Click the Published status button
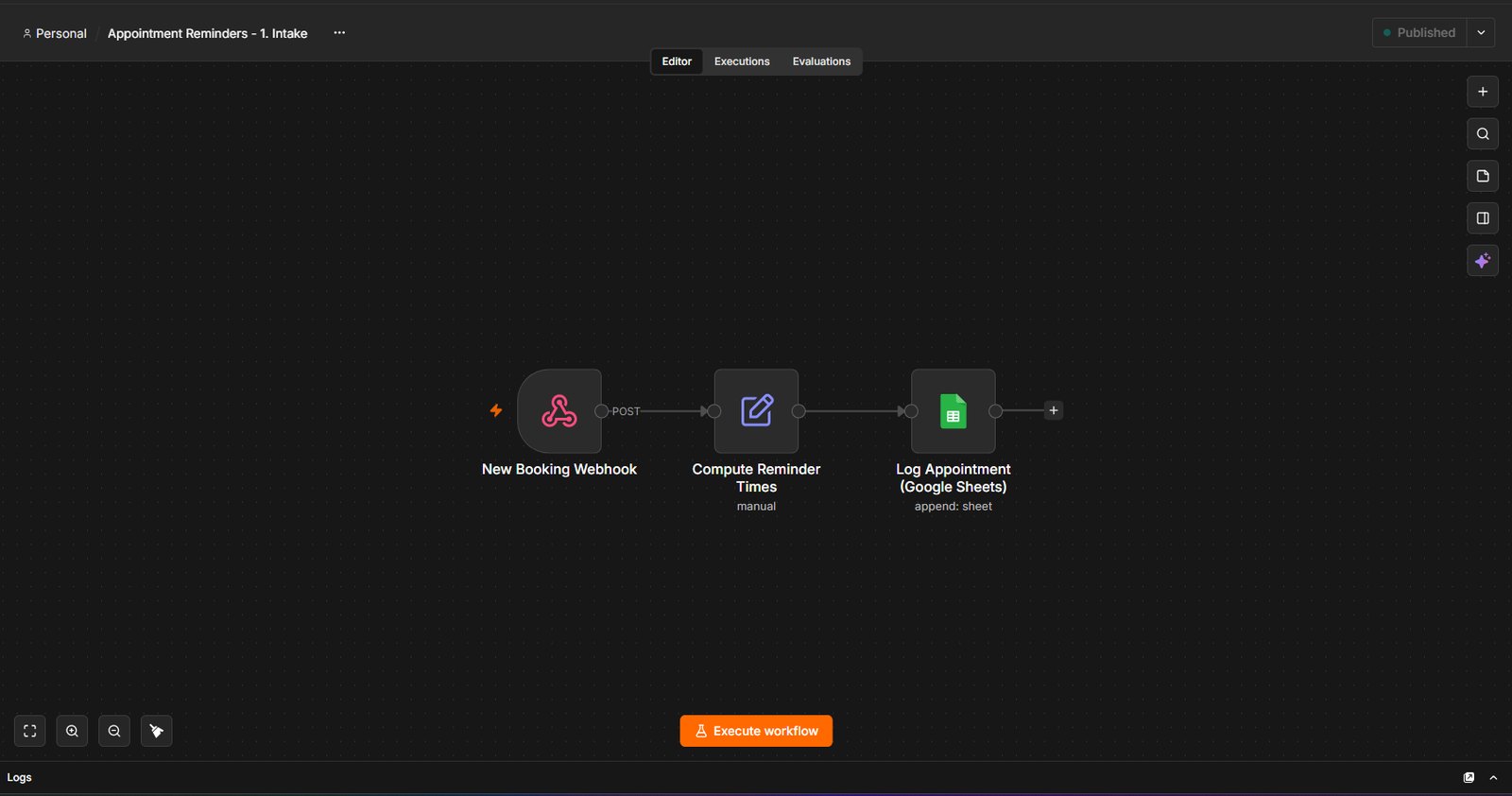The width and height of the screenshot is (1512, 796). click(1419, 32)
